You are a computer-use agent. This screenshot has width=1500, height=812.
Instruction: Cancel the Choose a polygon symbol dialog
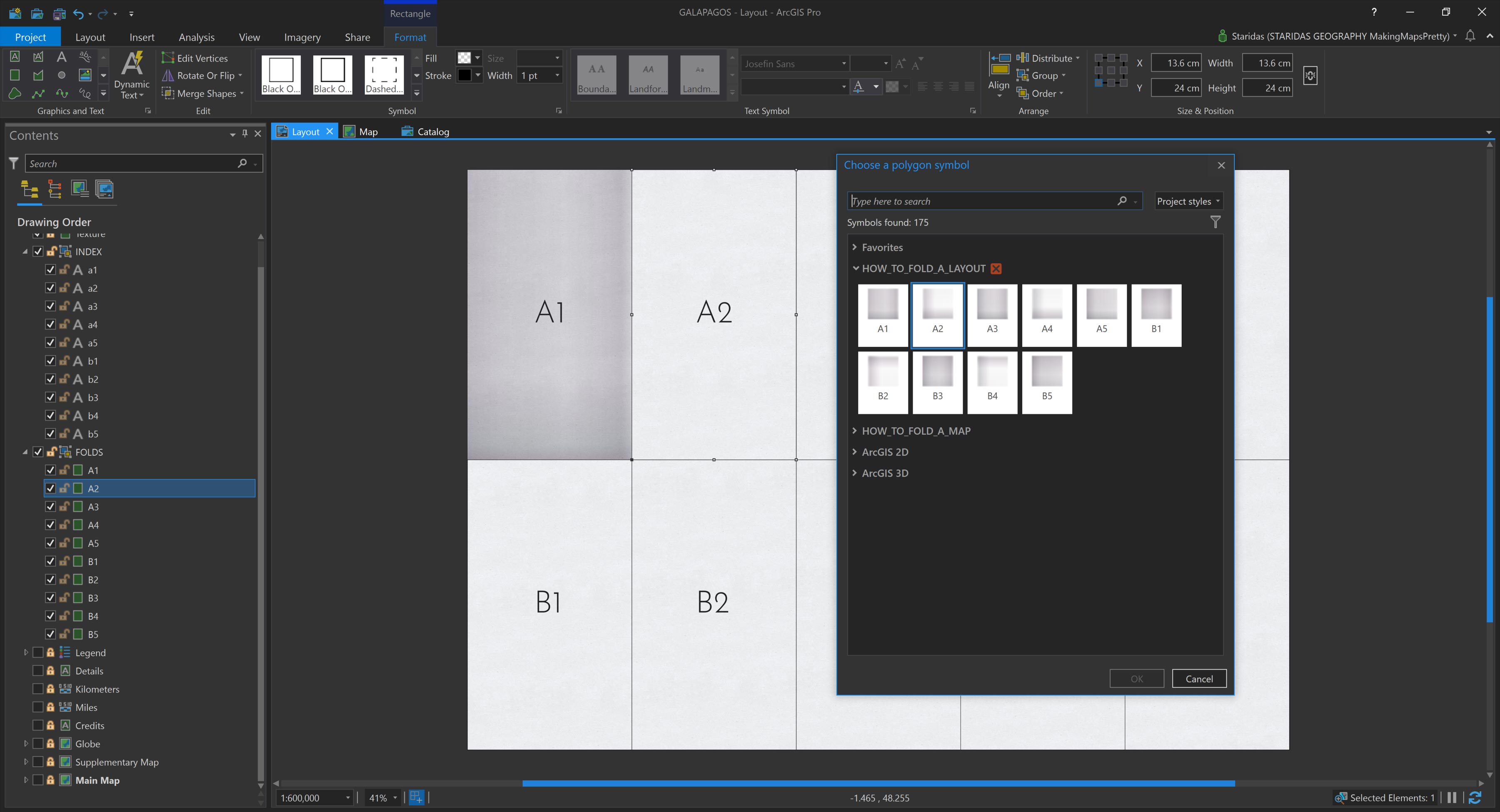(1199, 678)
